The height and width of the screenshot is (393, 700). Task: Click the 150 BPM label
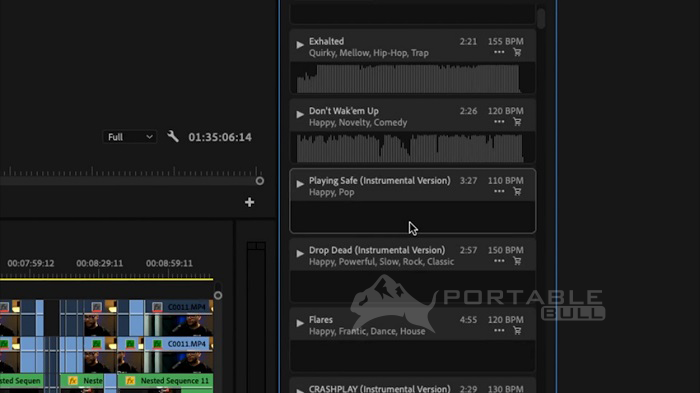[505, 251]
